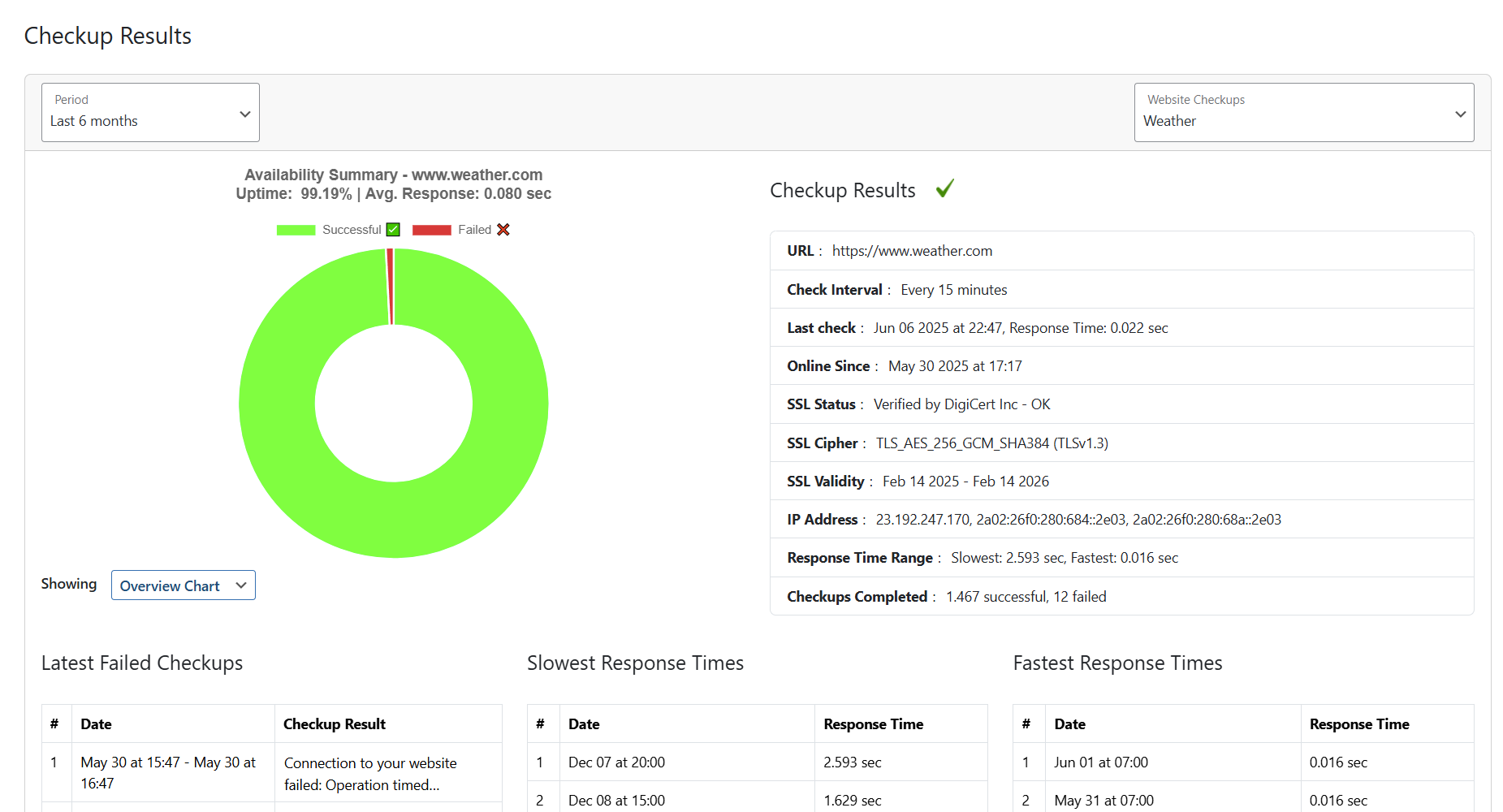Click the Check Interval value Every 15 minutes
1503x812 pixels.
(x=954, y=290)
